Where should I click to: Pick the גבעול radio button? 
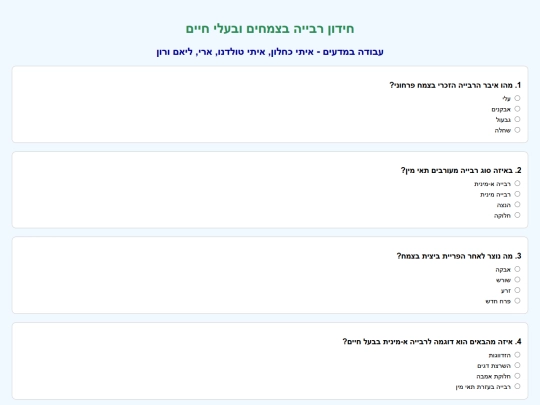tap(517, 119)
